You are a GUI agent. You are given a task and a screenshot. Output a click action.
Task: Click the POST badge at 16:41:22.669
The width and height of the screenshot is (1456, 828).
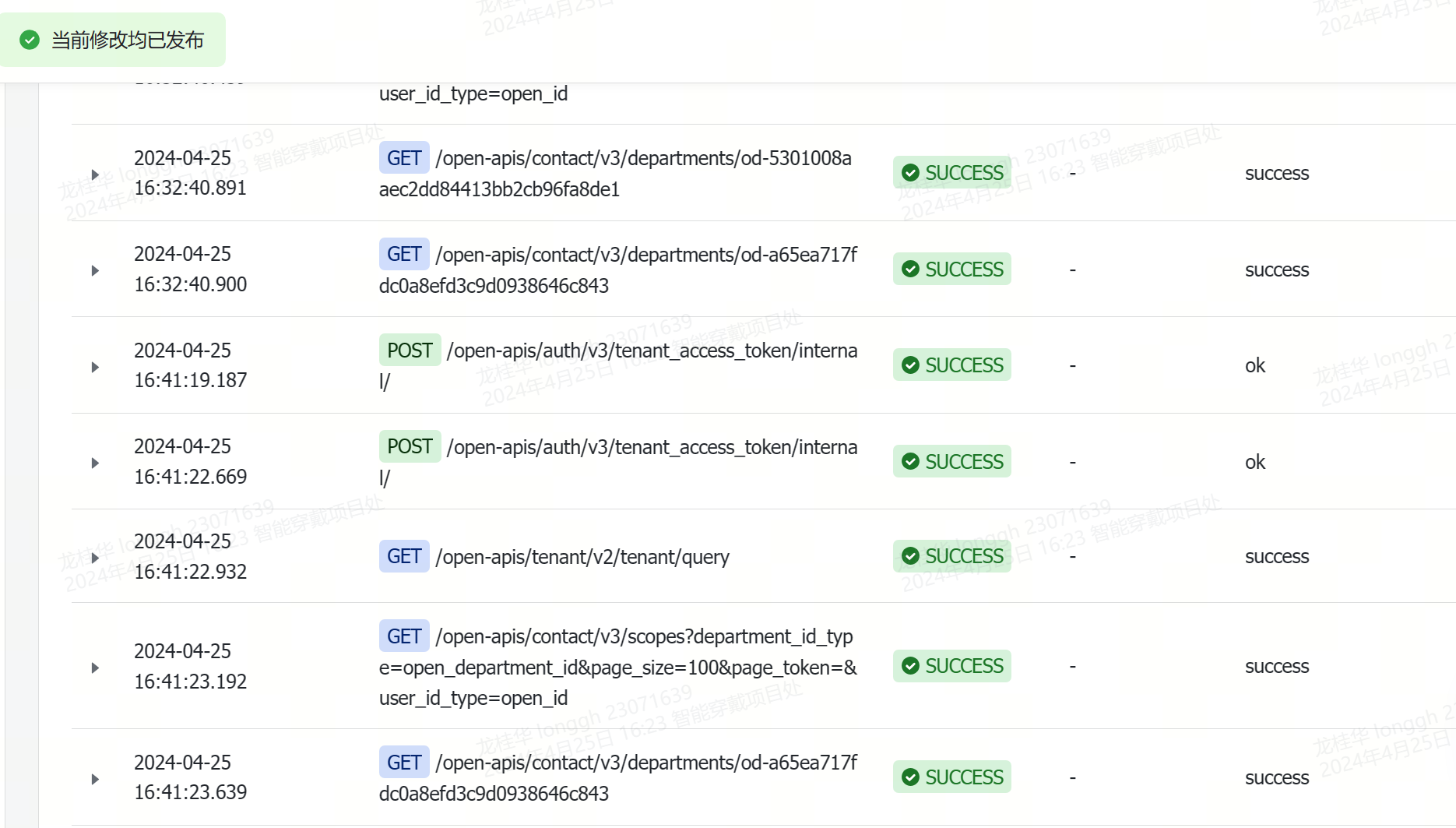pyautogui.click(x=410, y=447)
